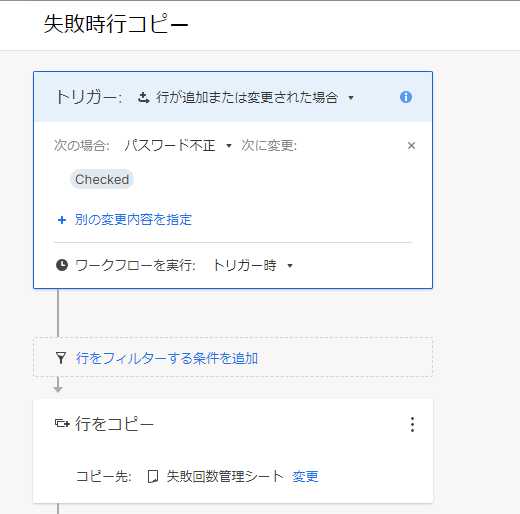Click the blue info icon in trigger header

pos(406,97)
